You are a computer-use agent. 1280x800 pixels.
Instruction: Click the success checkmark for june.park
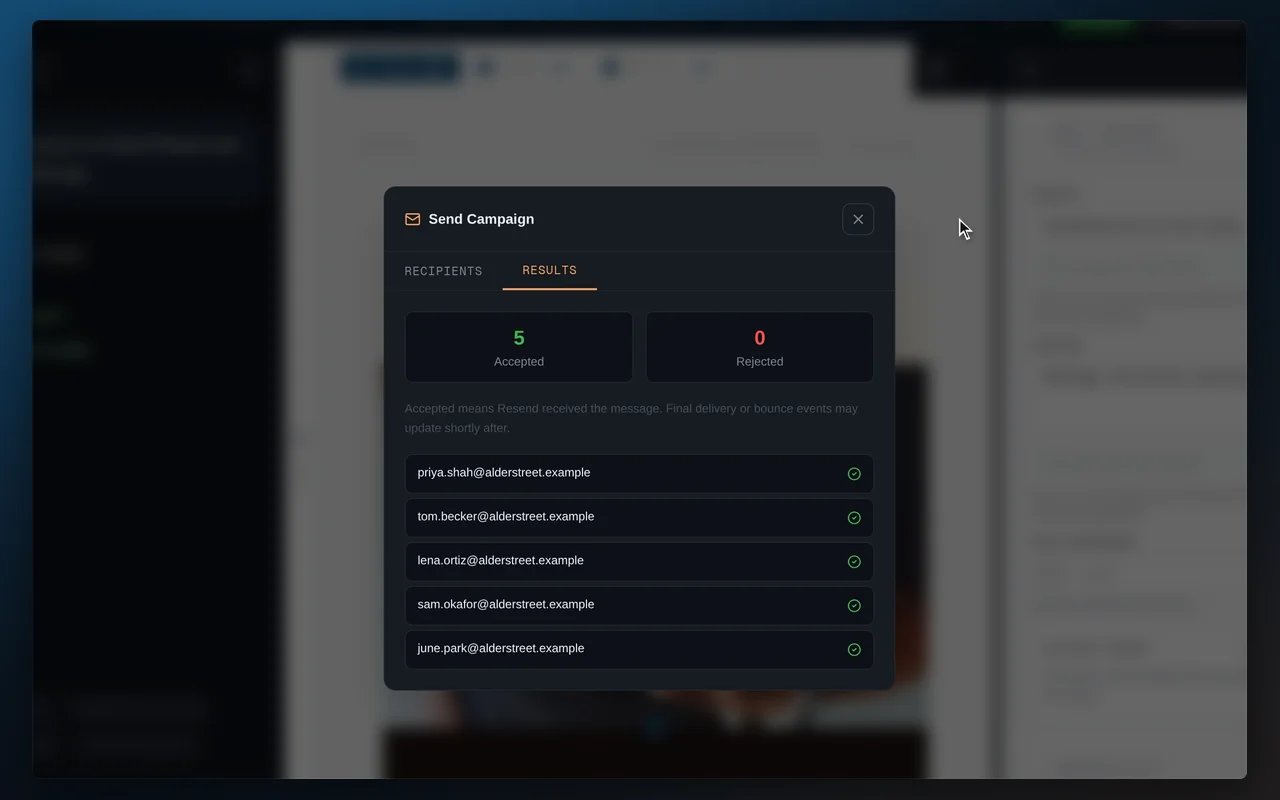point(854,650)
